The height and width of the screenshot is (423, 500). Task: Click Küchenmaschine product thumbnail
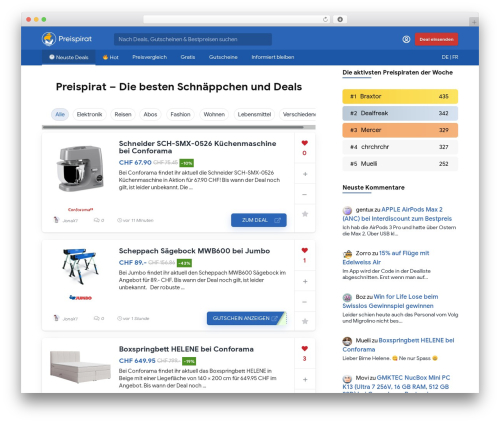(x=80, y=168)
